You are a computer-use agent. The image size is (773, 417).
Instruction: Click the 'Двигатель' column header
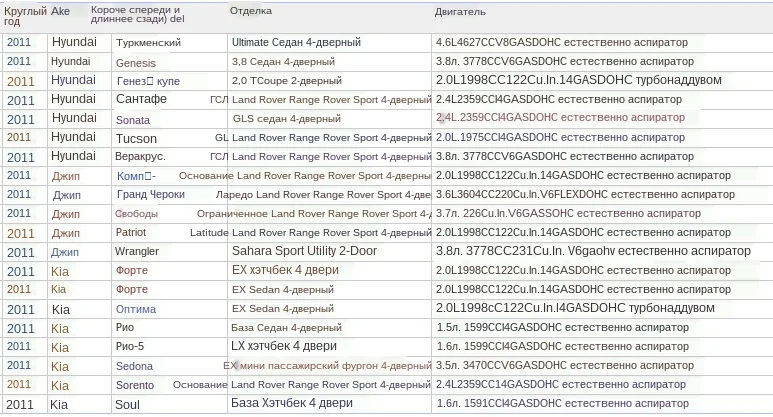(x=460, y=12)
